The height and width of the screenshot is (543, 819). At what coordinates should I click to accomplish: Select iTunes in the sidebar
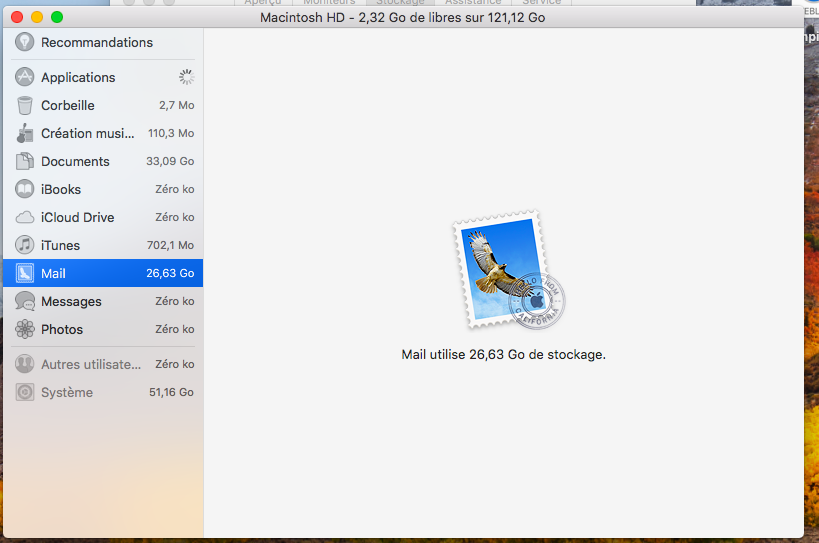pyautogui.click(x=103, y=245)
